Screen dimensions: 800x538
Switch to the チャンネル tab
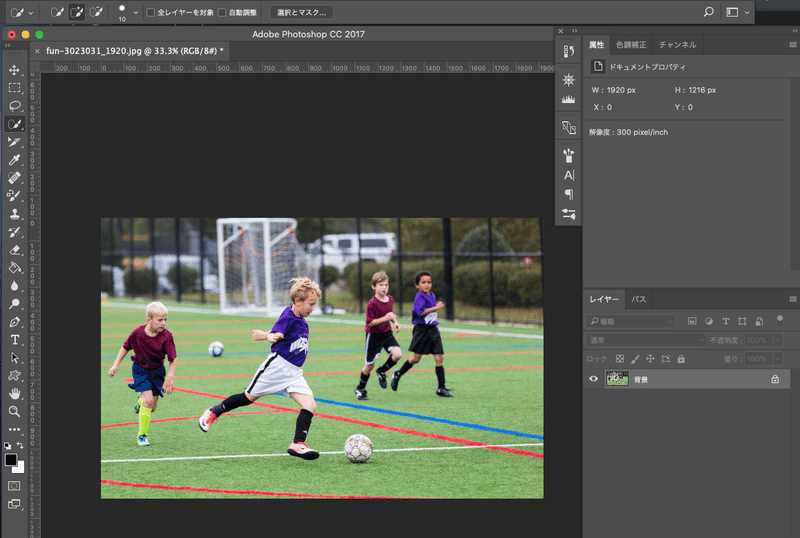pyautogui.click(x=677, y=45)
